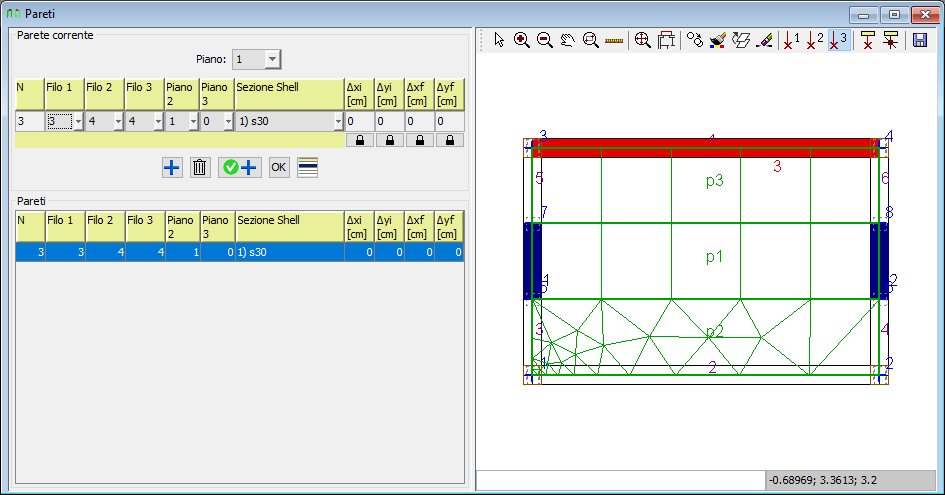Expand the Sezione Shell combo box

[338, 121]
